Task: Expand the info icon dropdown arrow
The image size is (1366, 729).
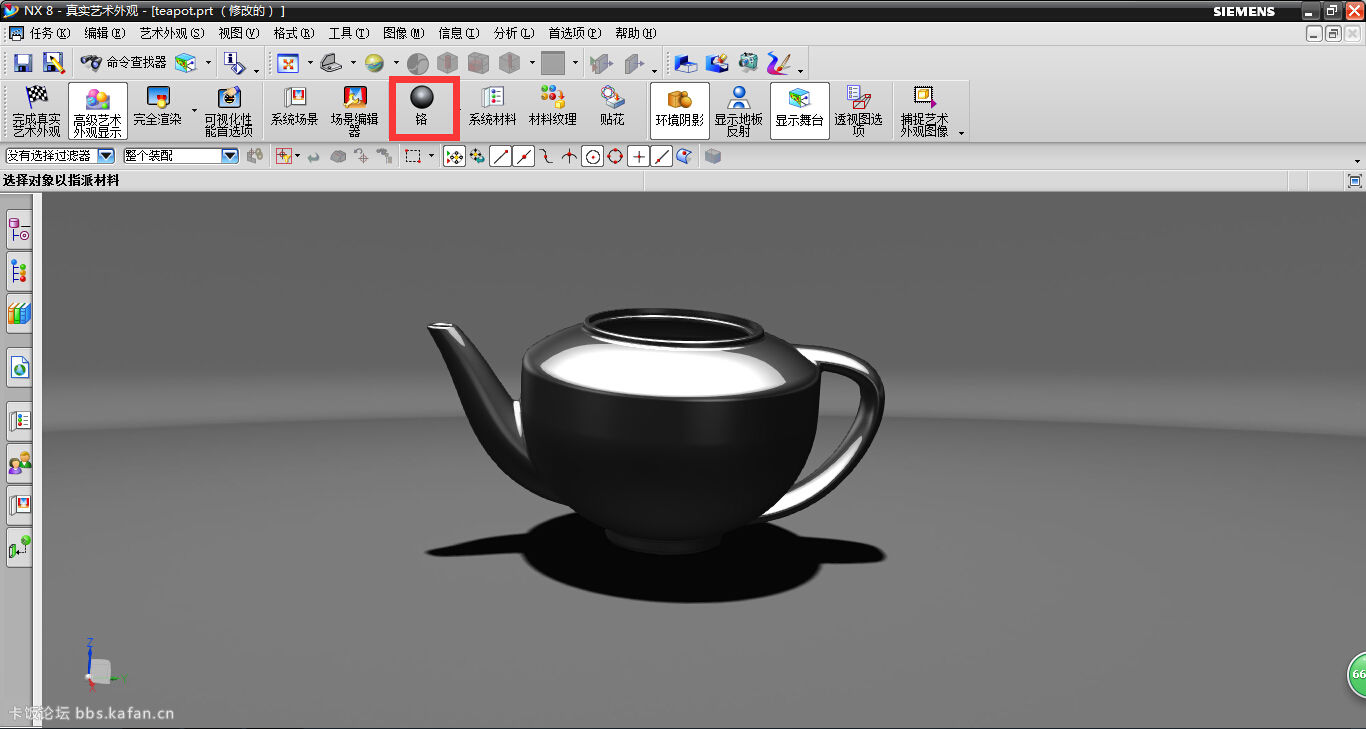Action: 256,70
